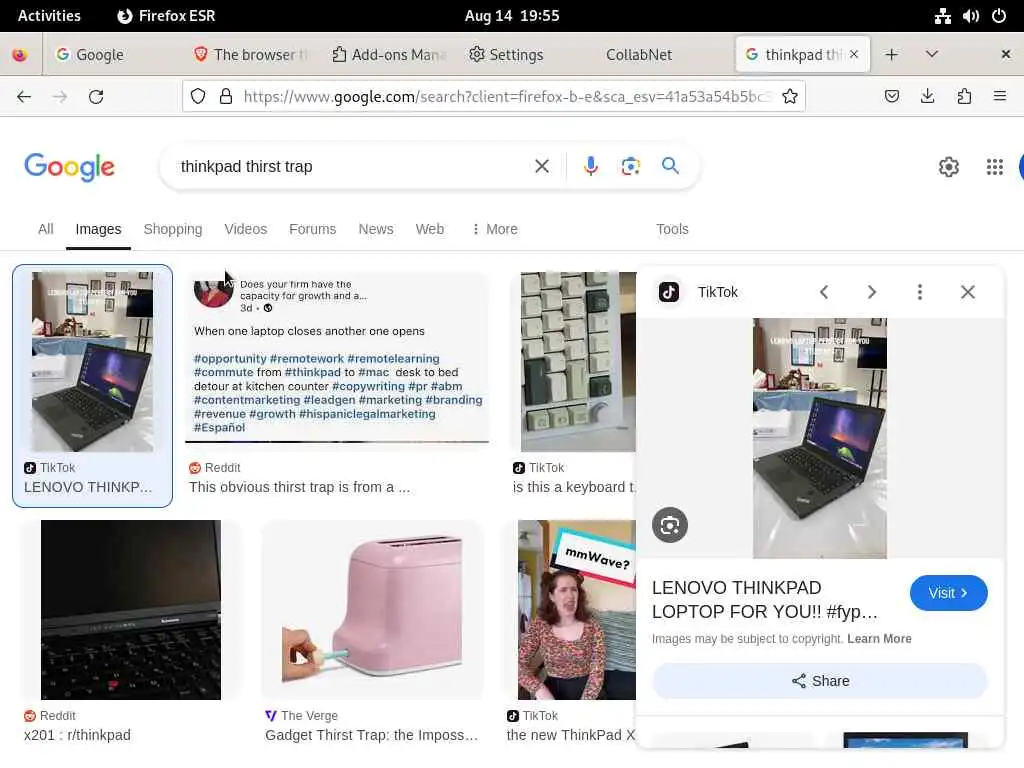Open the network status indicator
1024x768 pixels.
pos(942,16)
